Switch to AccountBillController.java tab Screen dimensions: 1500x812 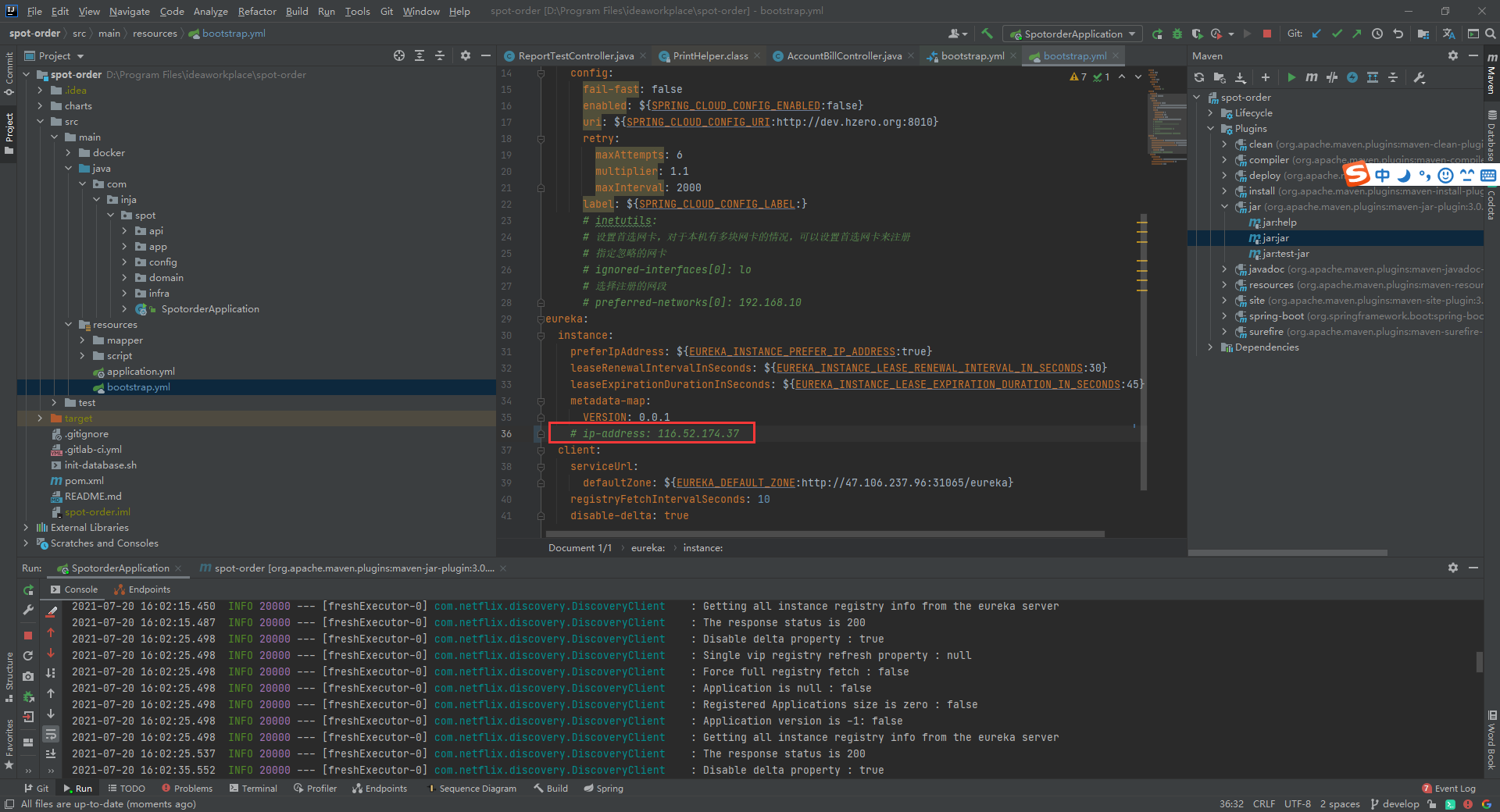844,55
